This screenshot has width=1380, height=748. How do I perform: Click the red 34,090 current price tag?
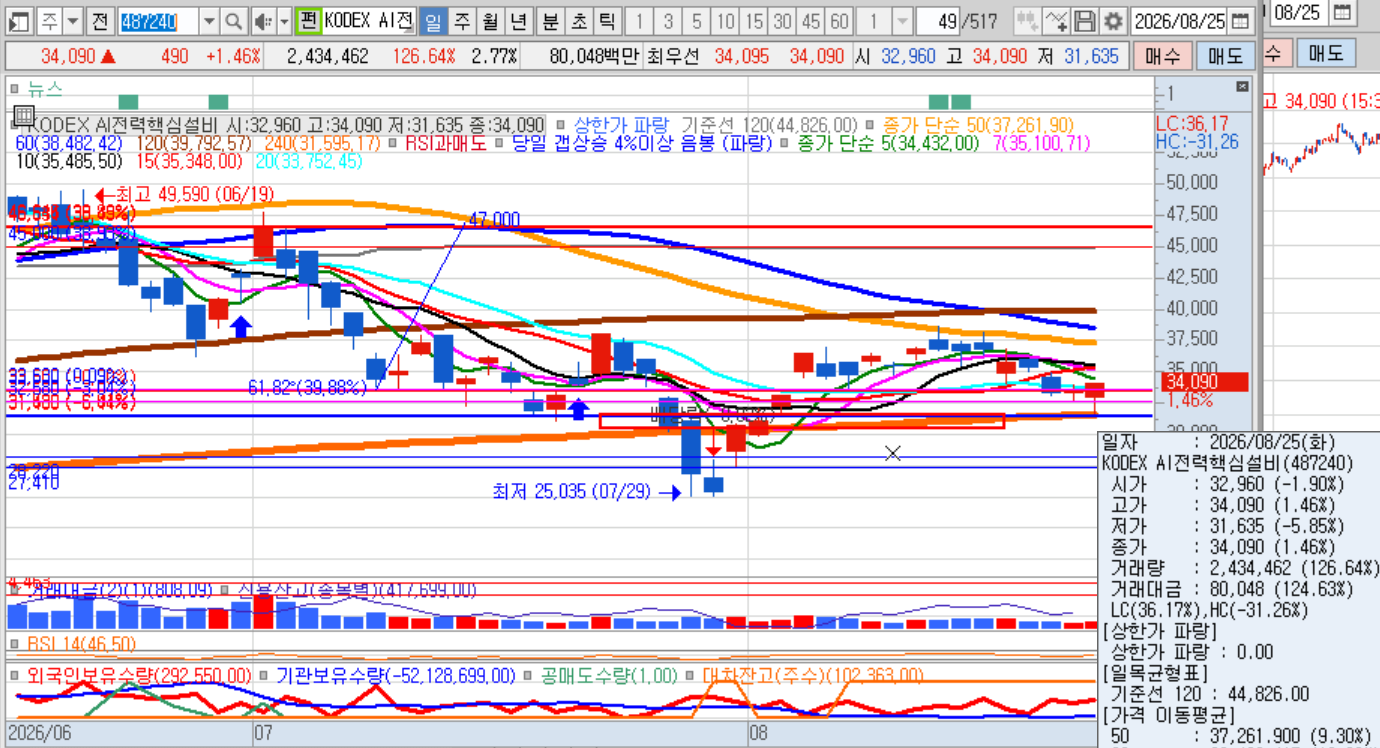[1205, 381]
